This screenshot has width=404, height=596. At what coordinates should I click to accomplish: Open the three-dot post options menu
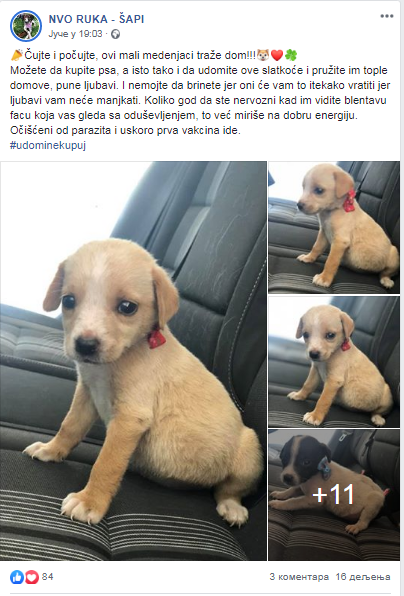coord(387,16)
